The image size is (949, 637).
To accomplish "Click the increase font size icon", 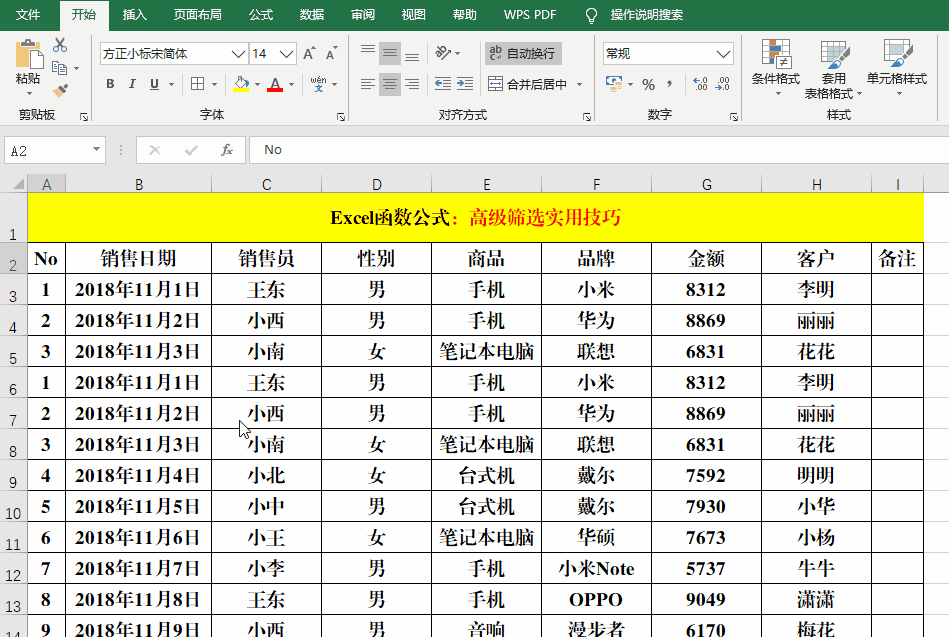I will (307, 53).
